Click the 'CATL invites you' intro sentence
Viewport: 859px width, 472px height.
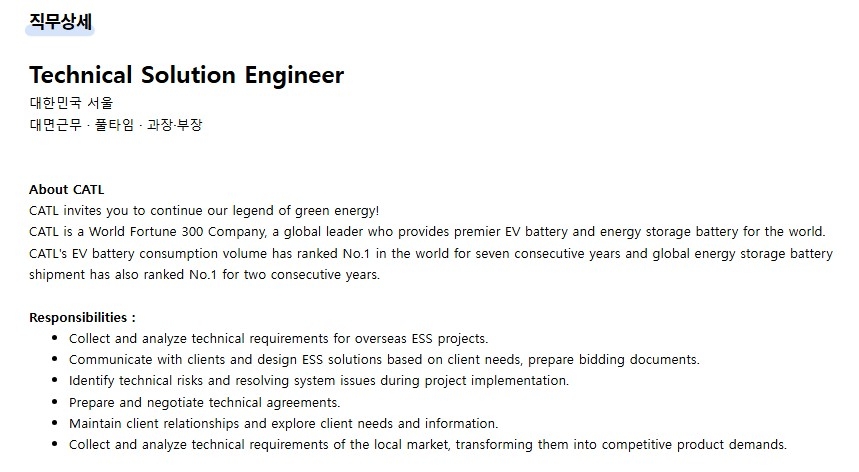[204, 210]
